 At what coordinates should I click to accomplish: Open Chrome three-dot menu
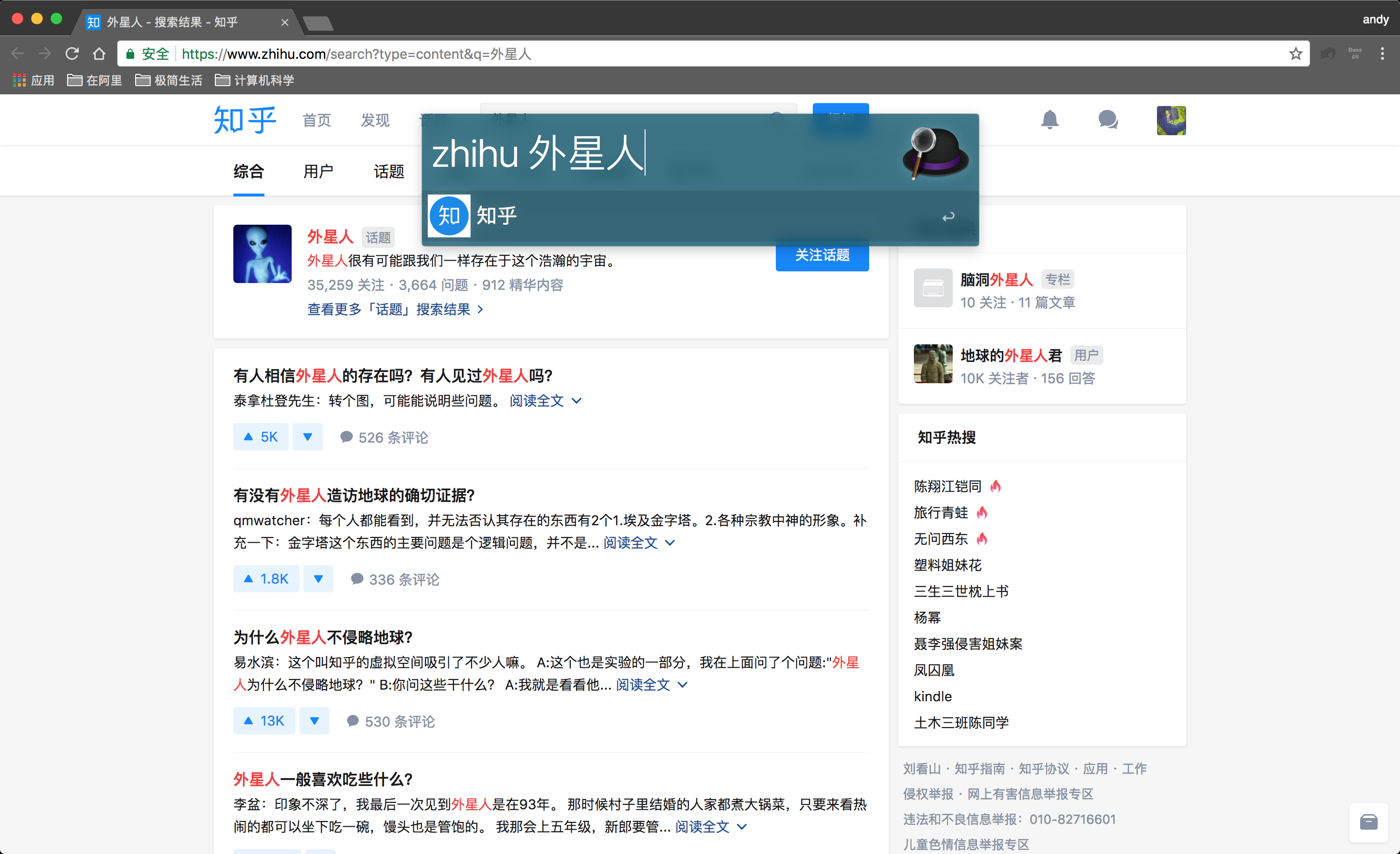[x=1382, y=54]
